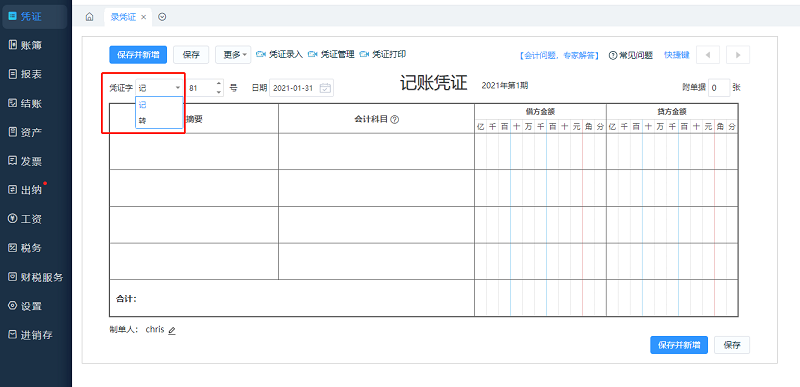Viewport: 800px width, 387px height.
Task: Click first row 会计科目 cell
Action: coord(377,151)
